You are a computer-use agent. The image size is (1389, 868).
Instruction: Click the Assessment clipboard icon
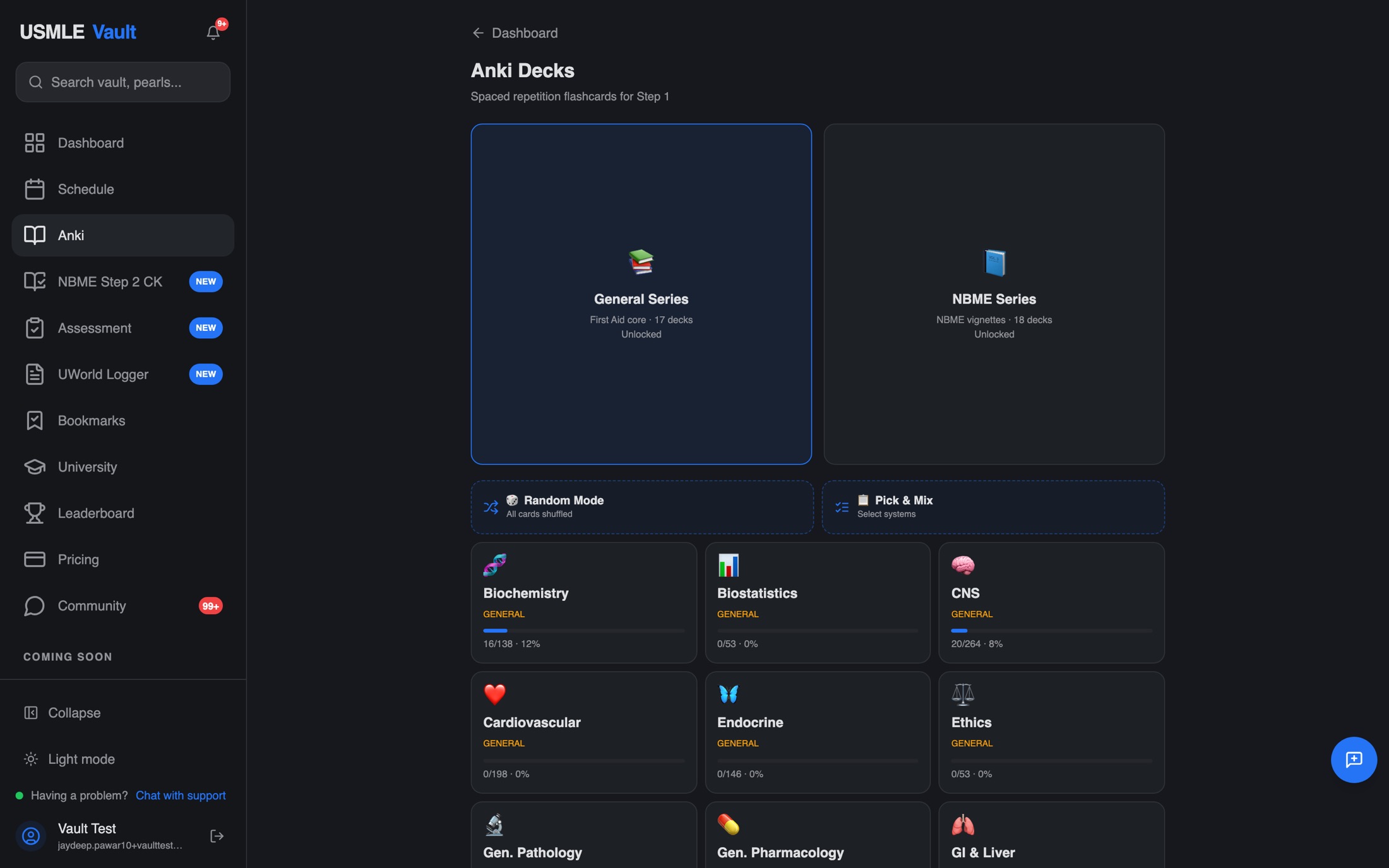click(35, 328)
